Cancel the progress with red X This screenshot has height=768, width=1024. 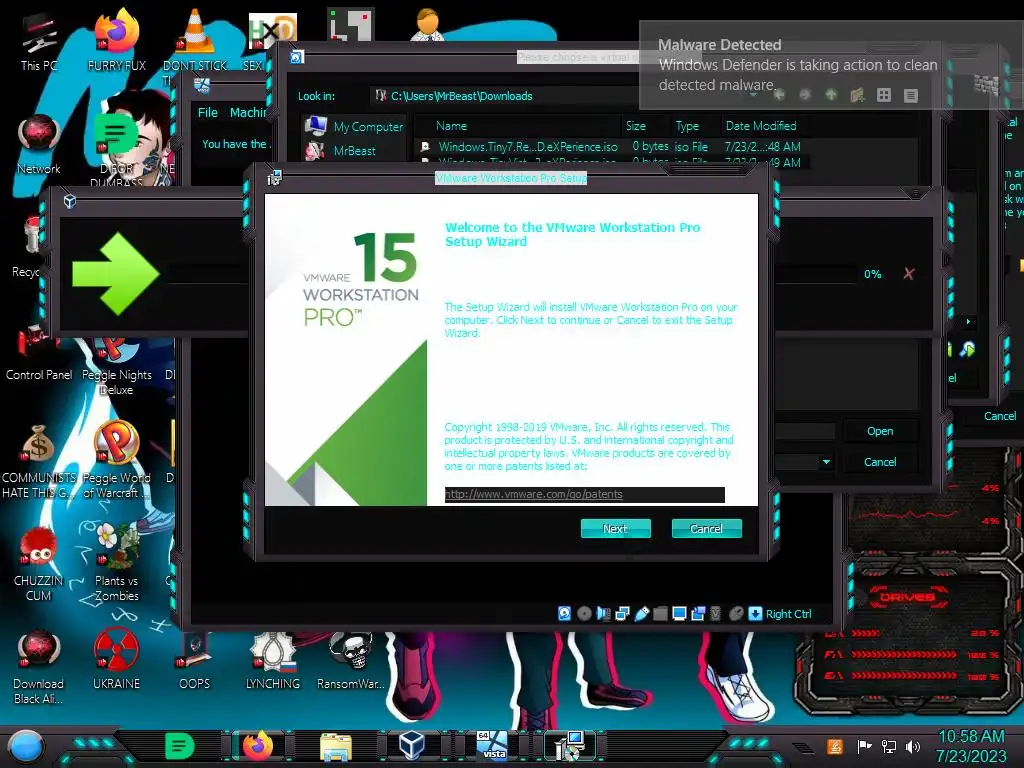point(908,274)
